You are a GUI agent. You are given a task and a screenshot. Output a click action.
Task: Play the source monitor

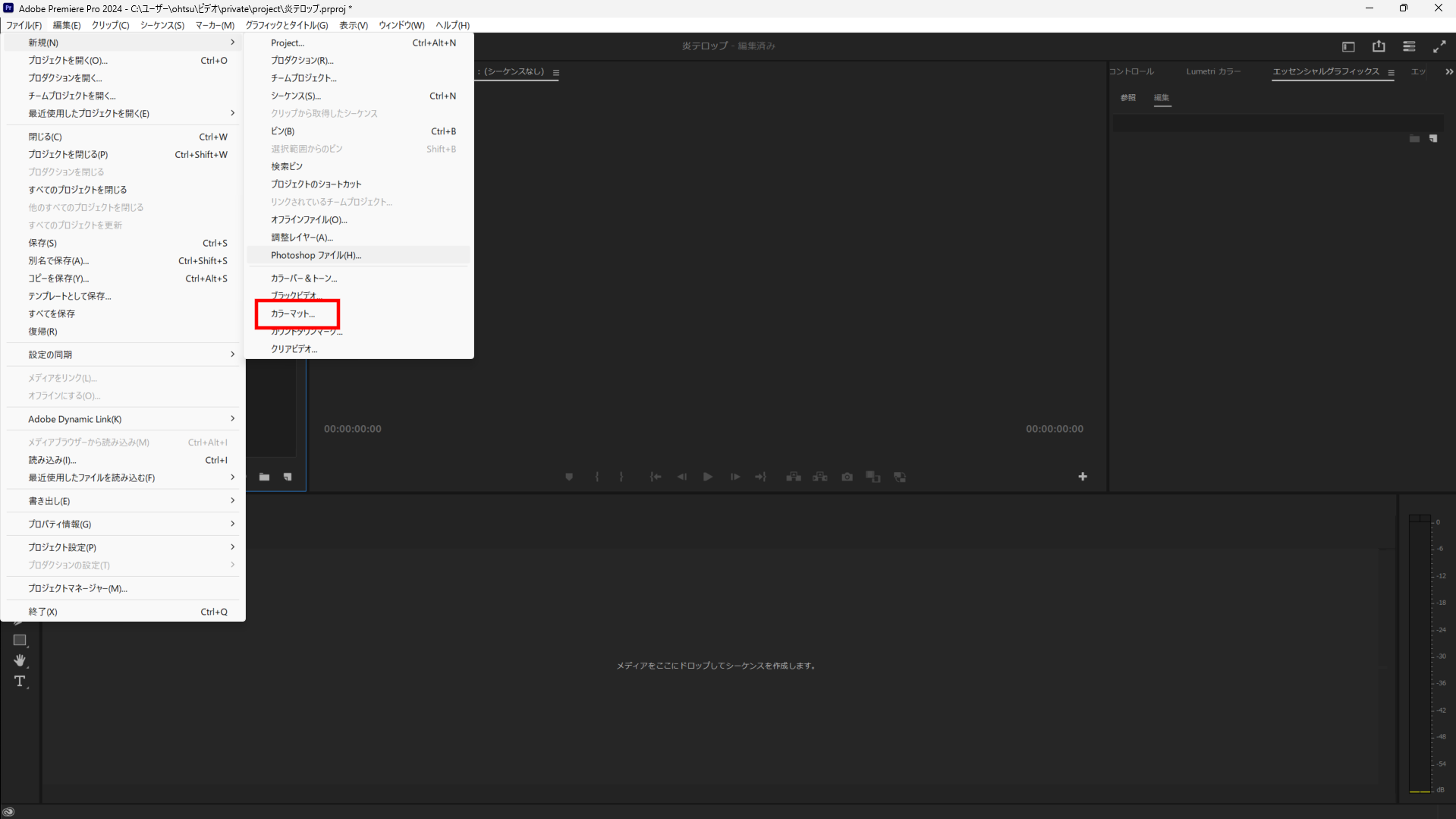click(x=707, y=477)
